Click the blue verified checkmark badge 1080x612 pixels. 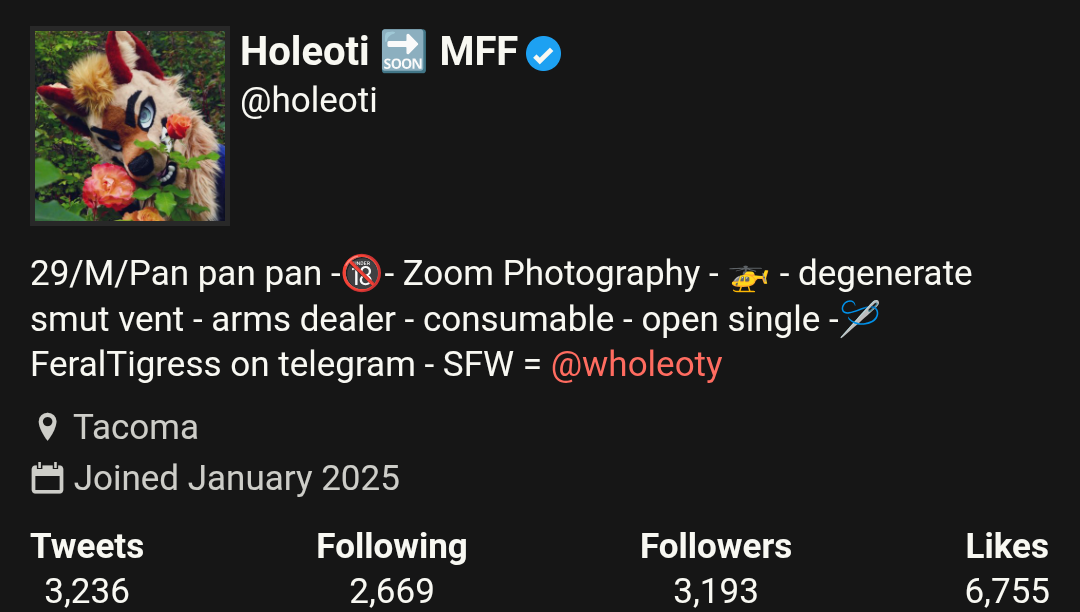coord(543,54)
